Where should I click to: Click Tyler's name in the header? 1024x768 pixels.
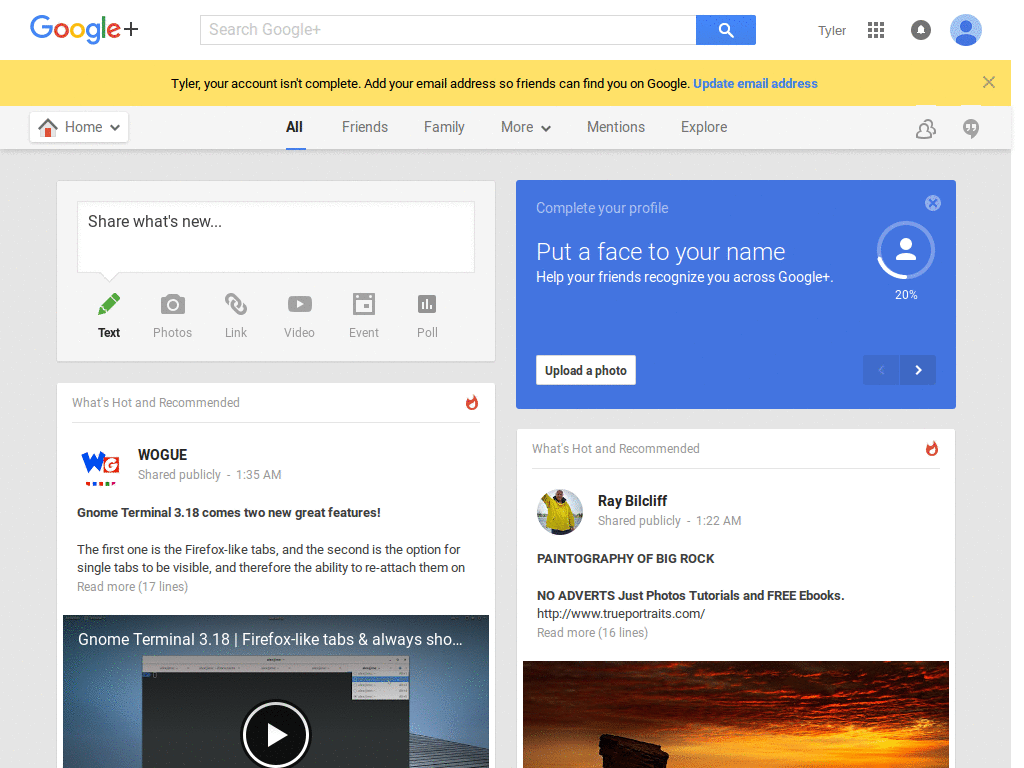(x=832, y=31)
